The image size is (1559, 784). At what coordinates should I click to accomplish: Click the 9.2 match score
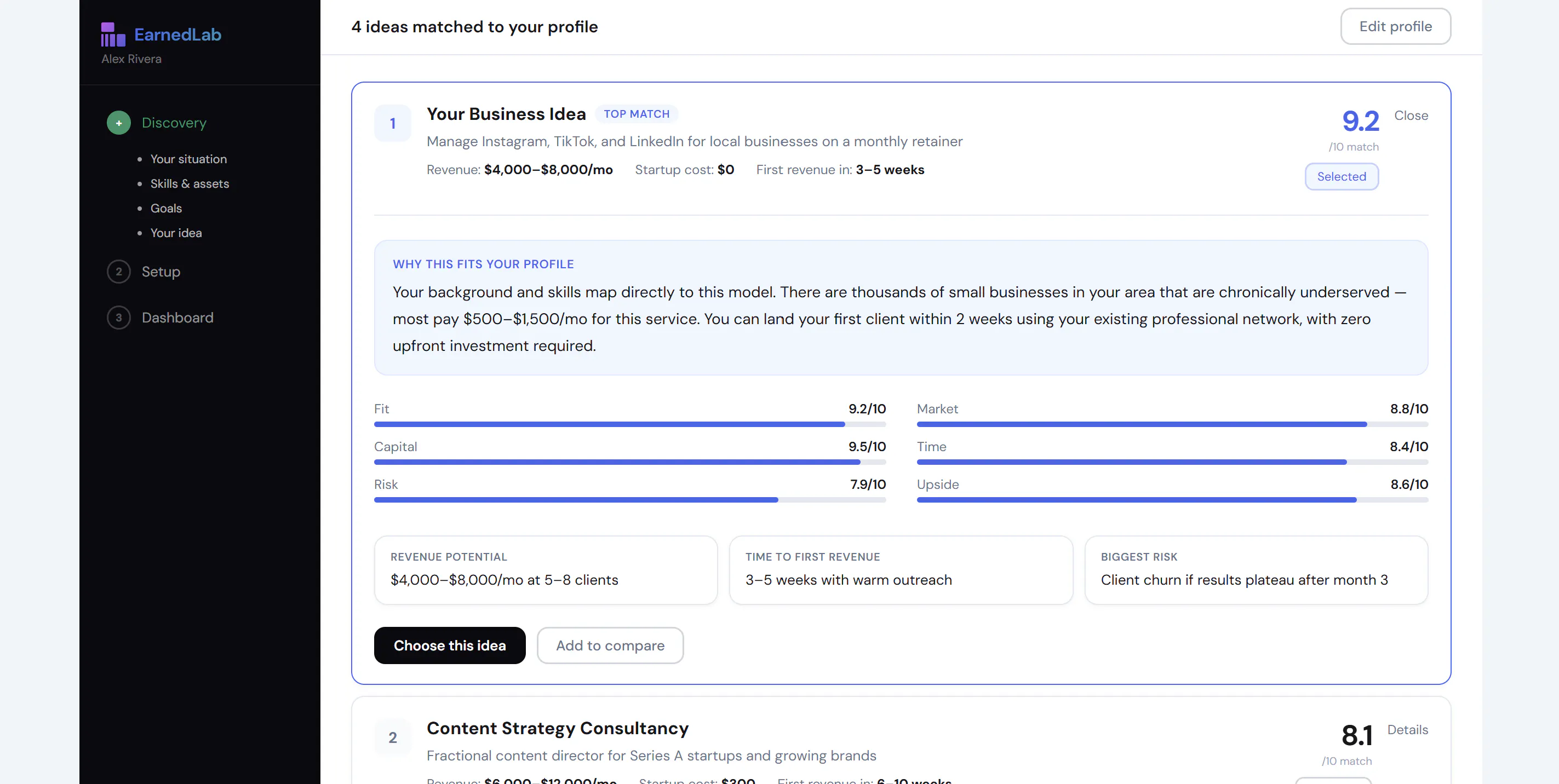1360,121
